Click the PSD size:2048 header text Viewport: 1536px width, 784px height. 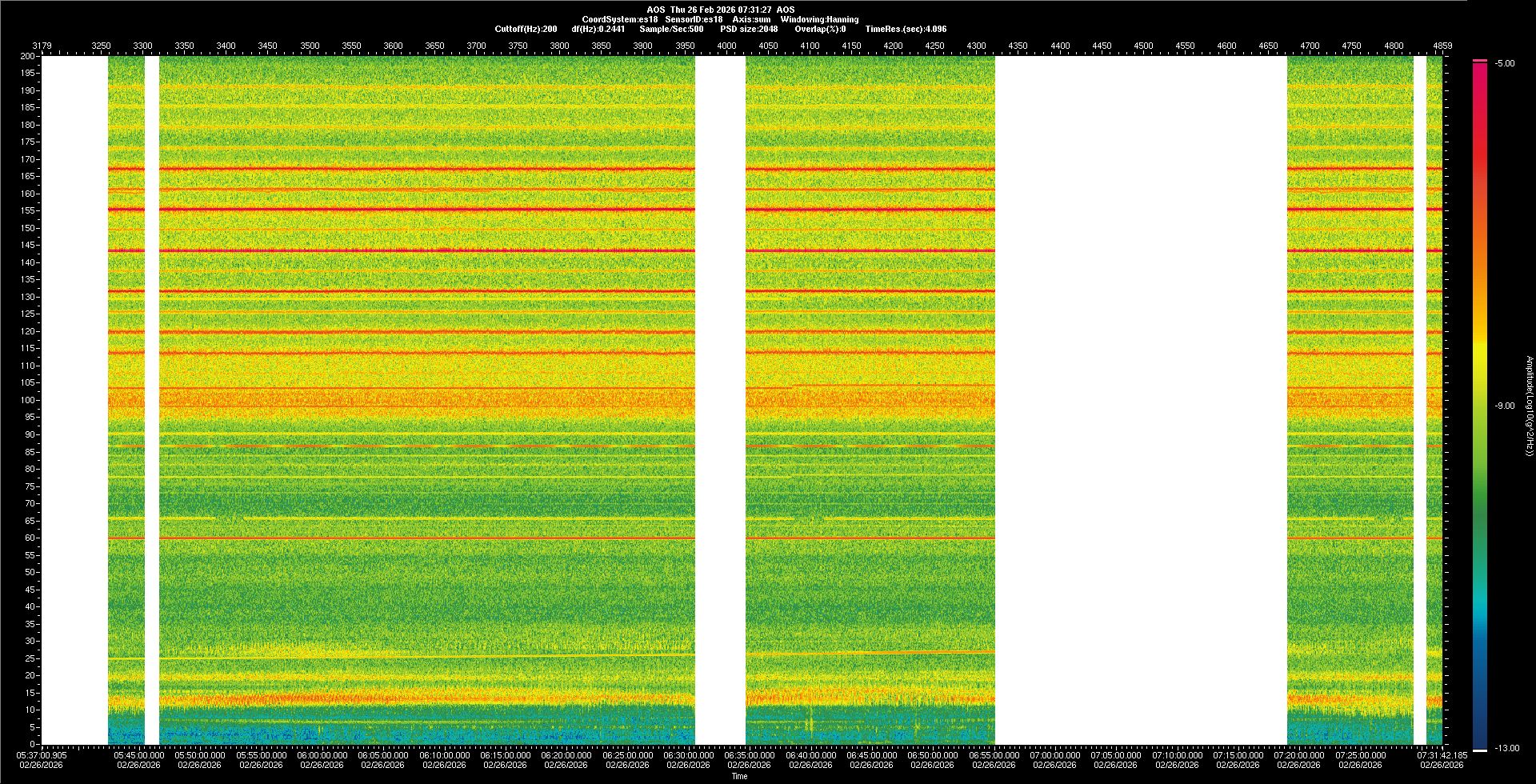click(749, 29)
